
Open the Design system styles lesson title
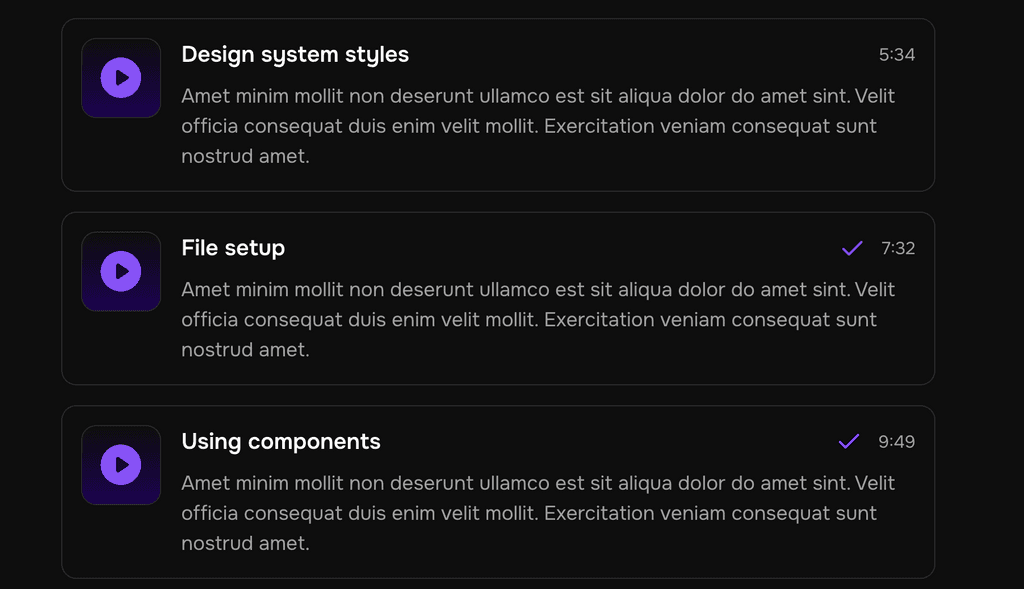[295, 54]
